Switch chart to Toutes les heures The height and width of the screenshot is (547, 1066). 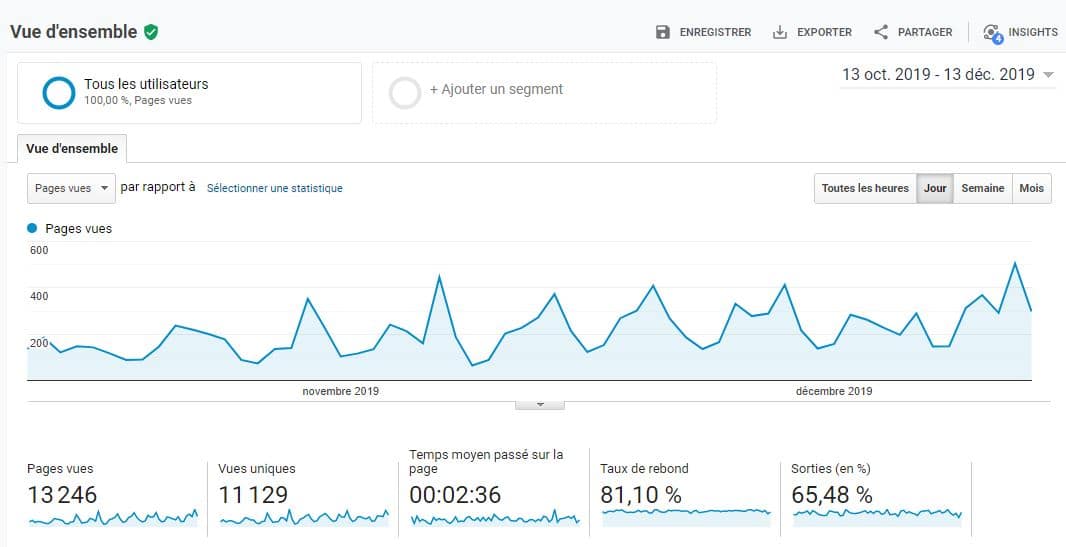click(865, 188)
